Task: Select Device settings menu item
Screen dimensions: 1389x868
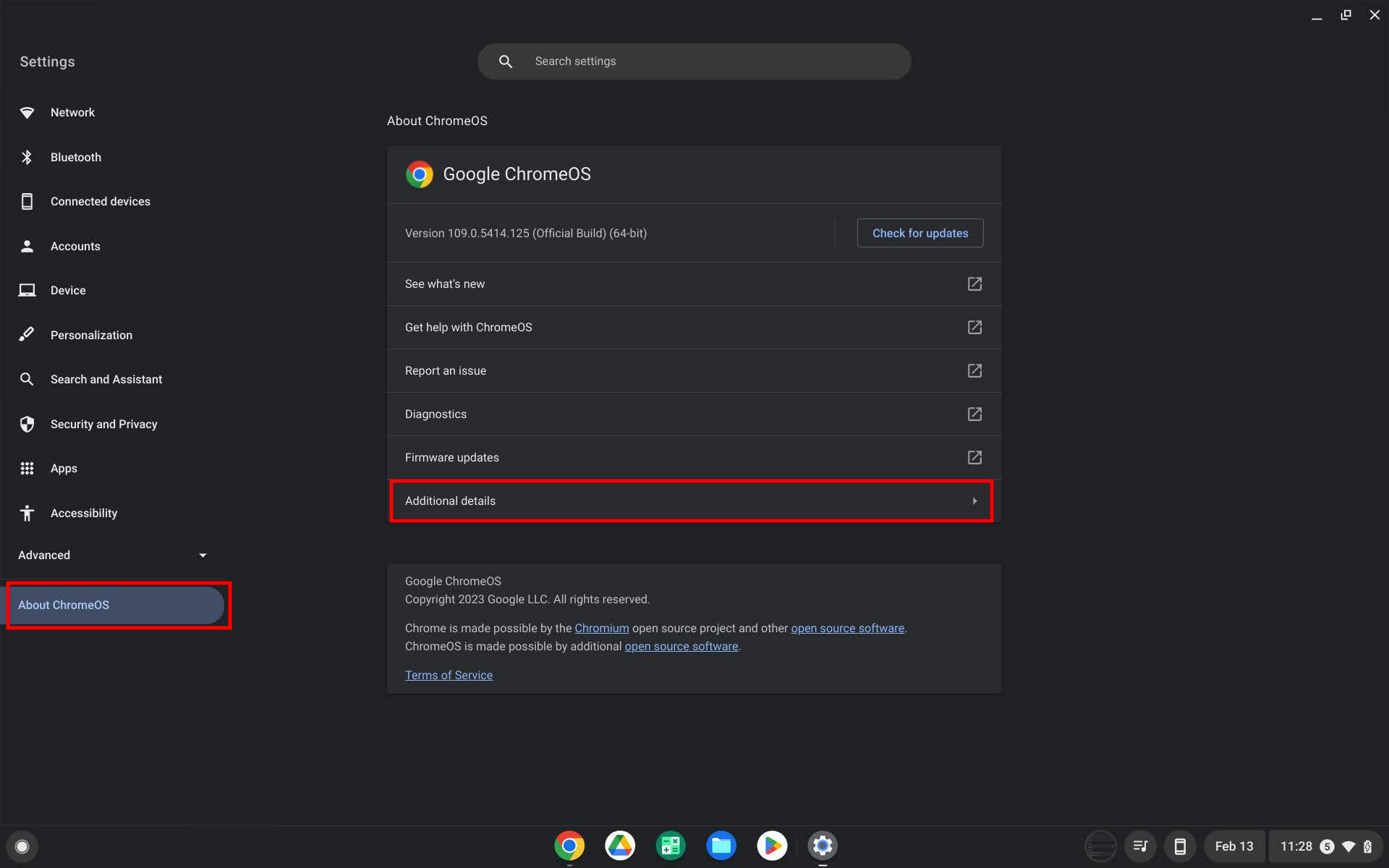Action: (68, 290)
